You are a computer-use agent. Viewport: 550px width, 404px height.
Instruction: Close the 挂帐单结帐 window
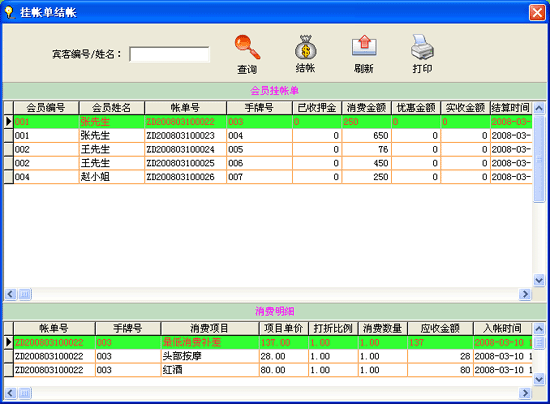click(537, 13)
